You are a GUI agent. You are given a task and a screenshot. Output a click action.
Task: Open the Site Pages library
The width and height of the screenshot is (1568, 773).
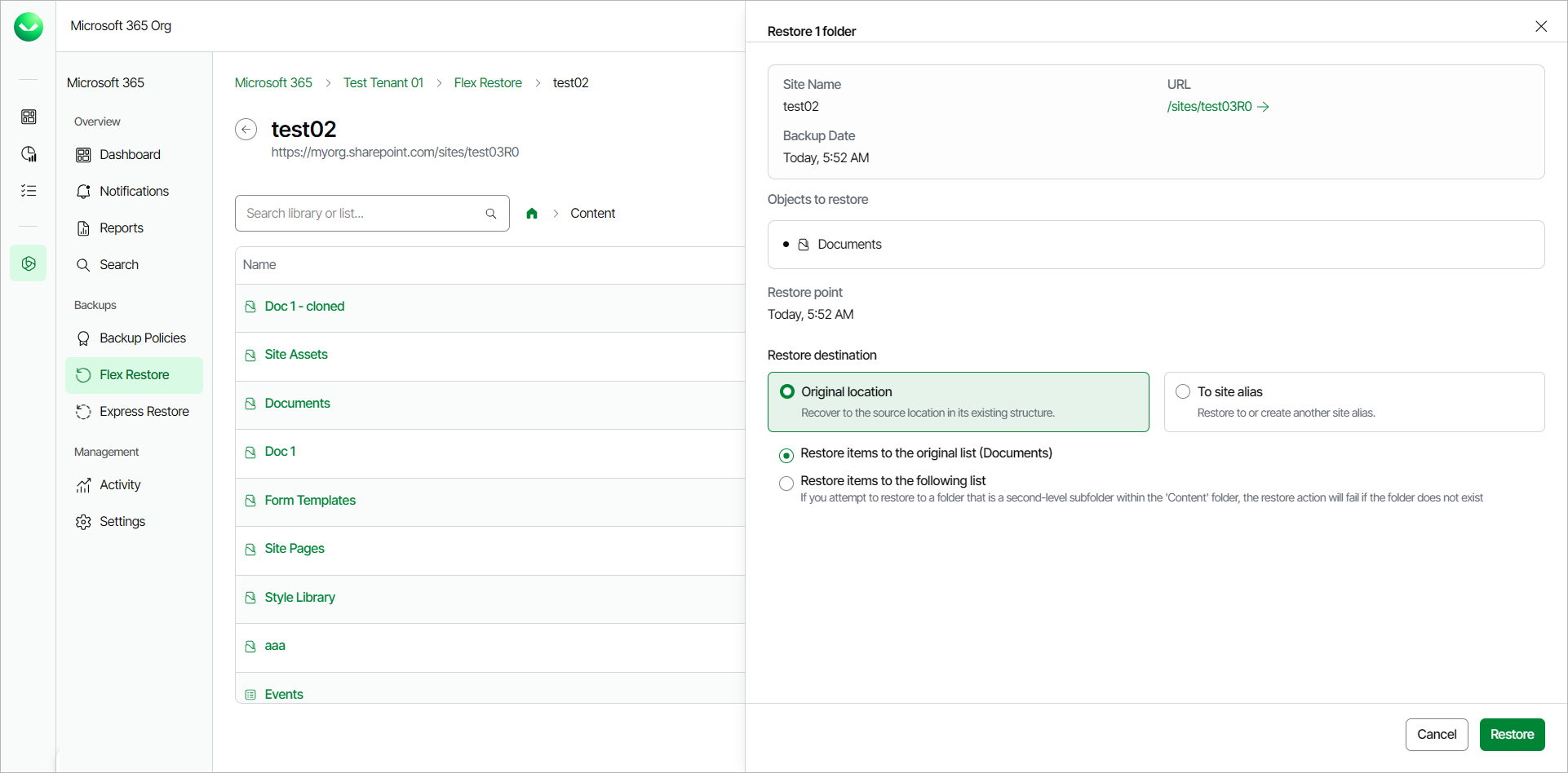click(x=295, y=548)
